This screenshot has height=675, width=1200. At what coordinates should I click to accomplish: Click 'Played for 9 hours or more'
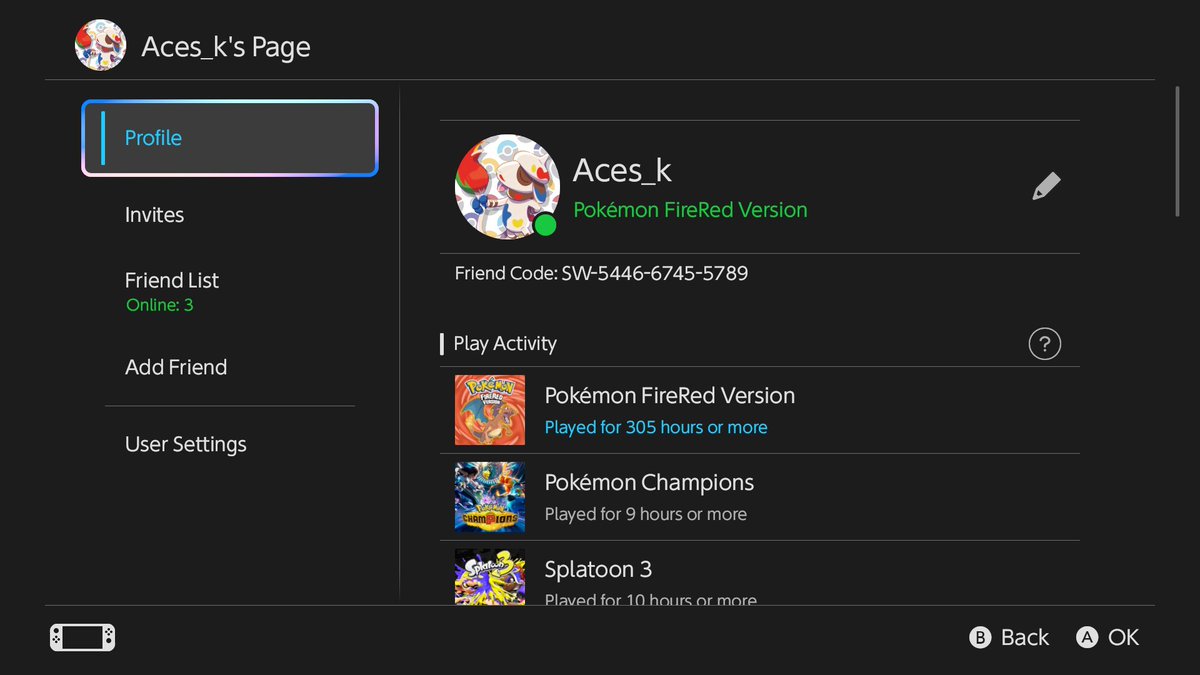(646, 514)
